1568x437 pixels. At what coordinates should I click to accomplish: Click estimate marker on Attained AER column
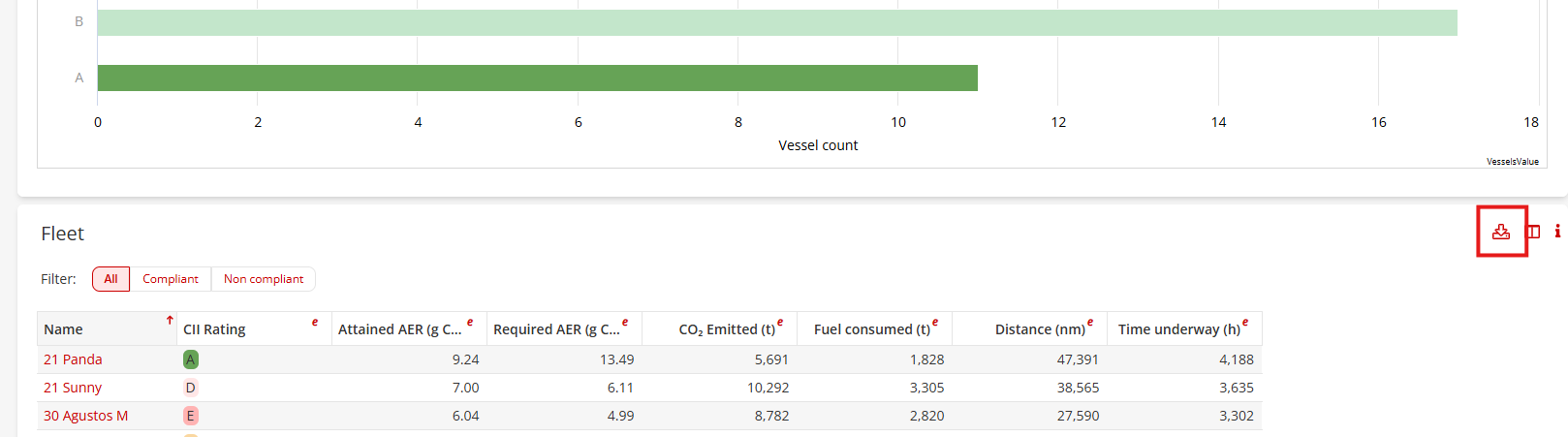point(470,322)
